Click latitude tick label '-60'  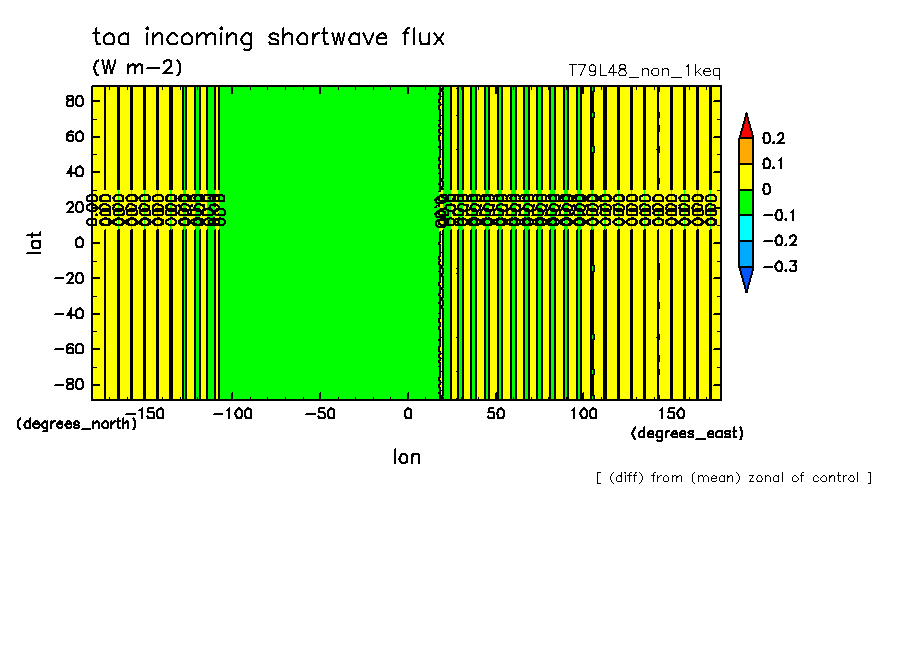coord(69,349)
